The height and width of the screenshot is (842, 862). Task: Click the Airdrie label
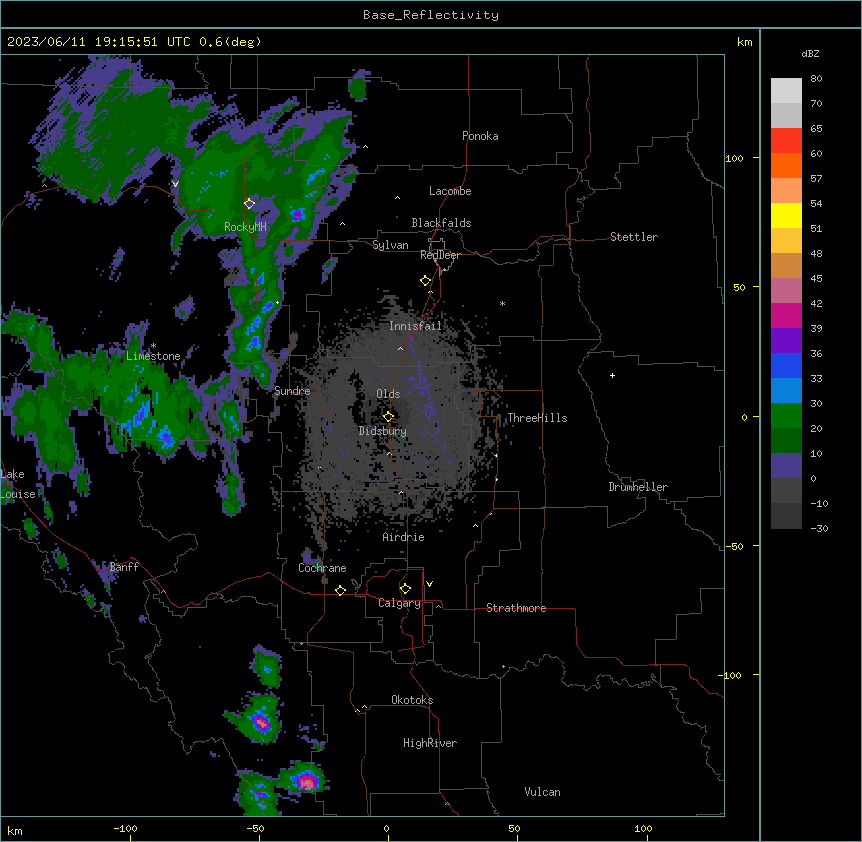403,537
